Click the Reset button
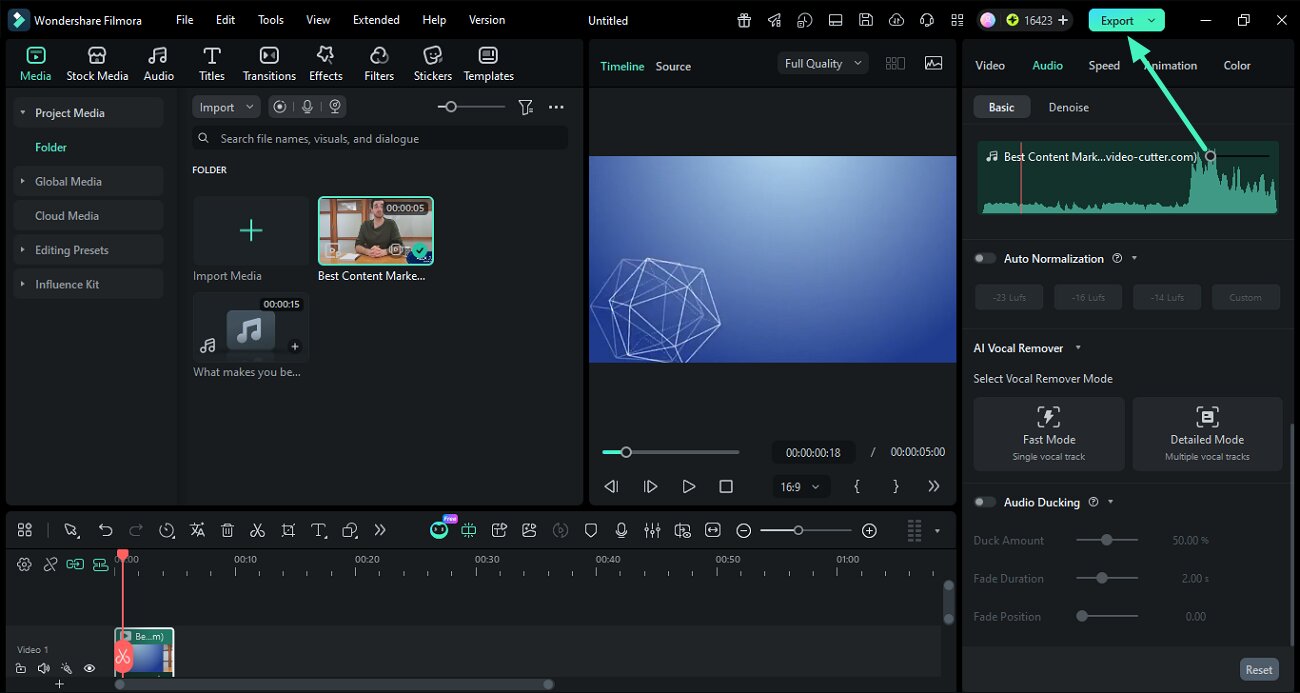1300x693 pixels. point(1259,670)
